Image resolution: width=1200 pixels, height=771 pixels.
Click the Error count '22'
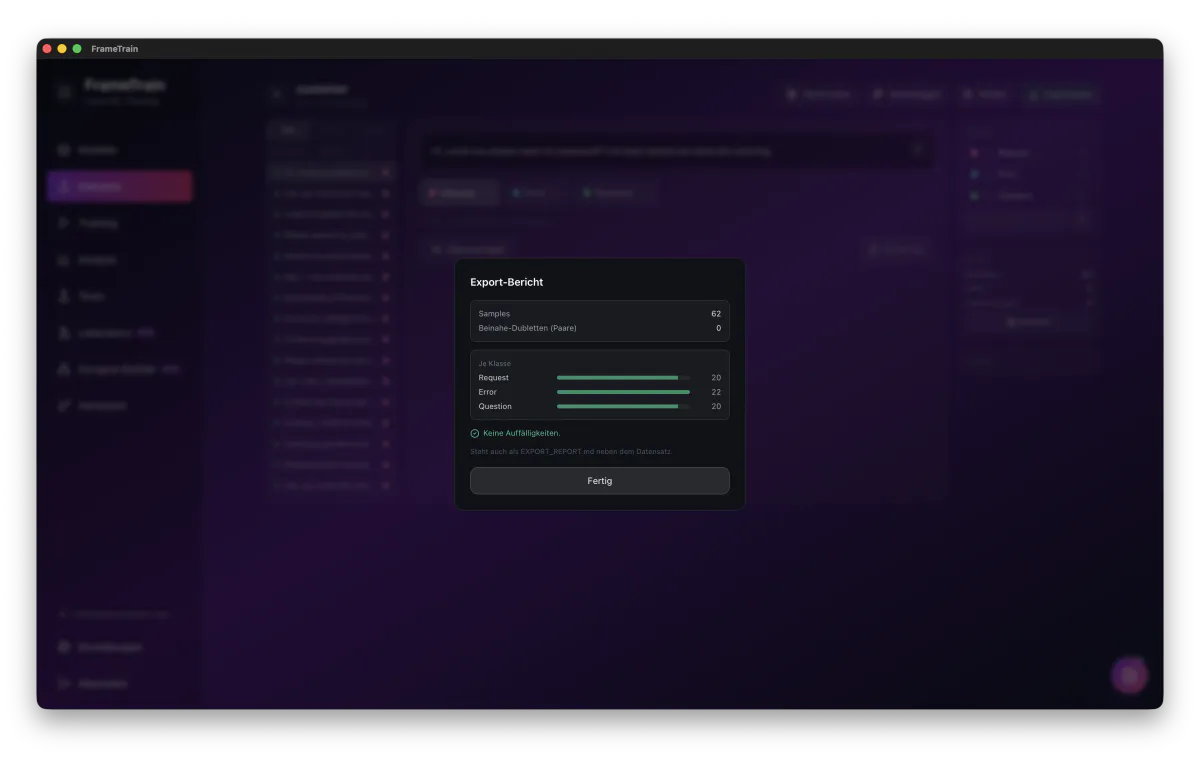point(716,392)
